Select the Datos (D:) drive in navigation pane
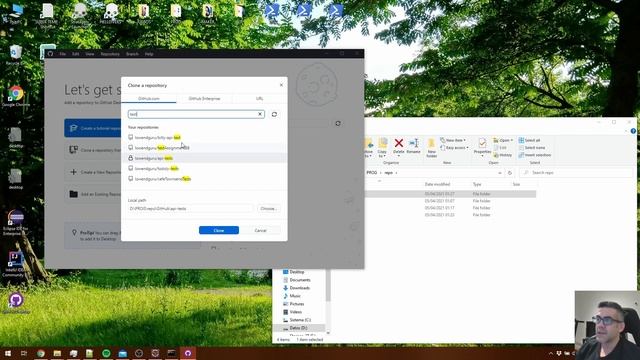Image resolution: width=640 pixels, height=360 pixels. tap(298, 328)
